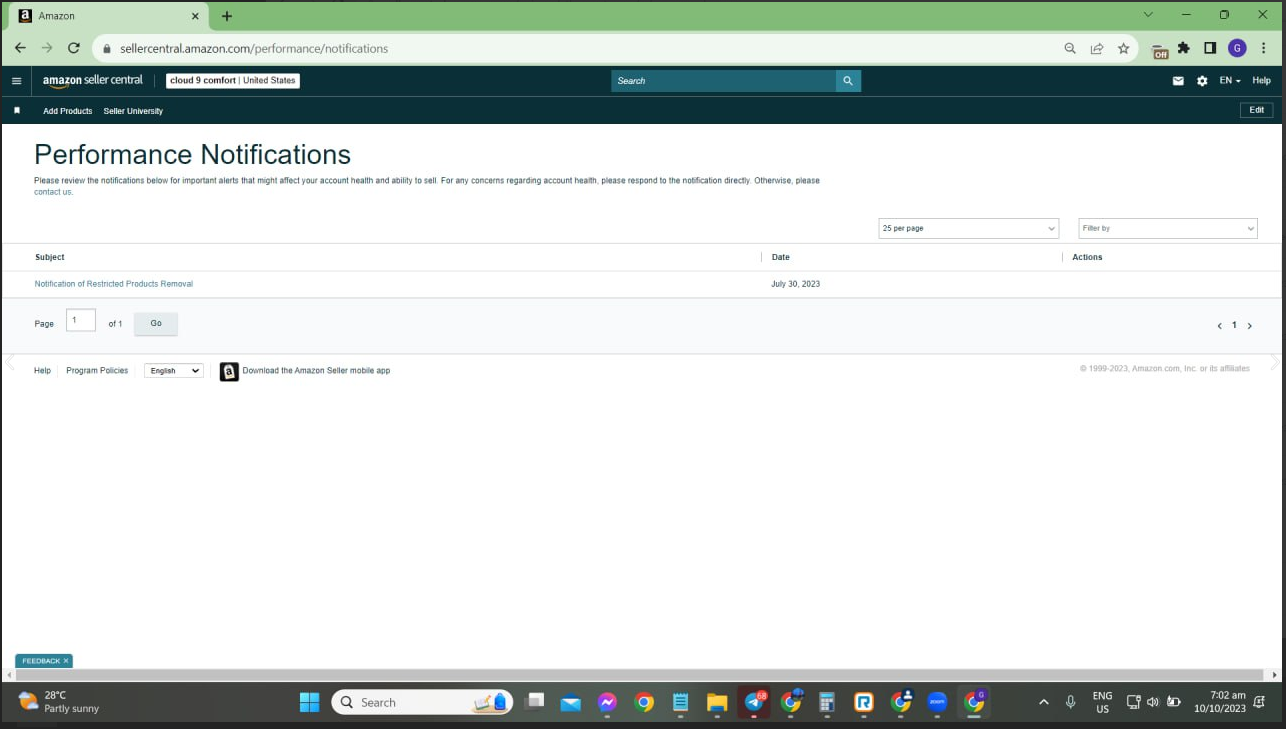Viewport: 1286px width, 729px height.
Task: Open the footer Help link
Action: [x=42, y=371]
